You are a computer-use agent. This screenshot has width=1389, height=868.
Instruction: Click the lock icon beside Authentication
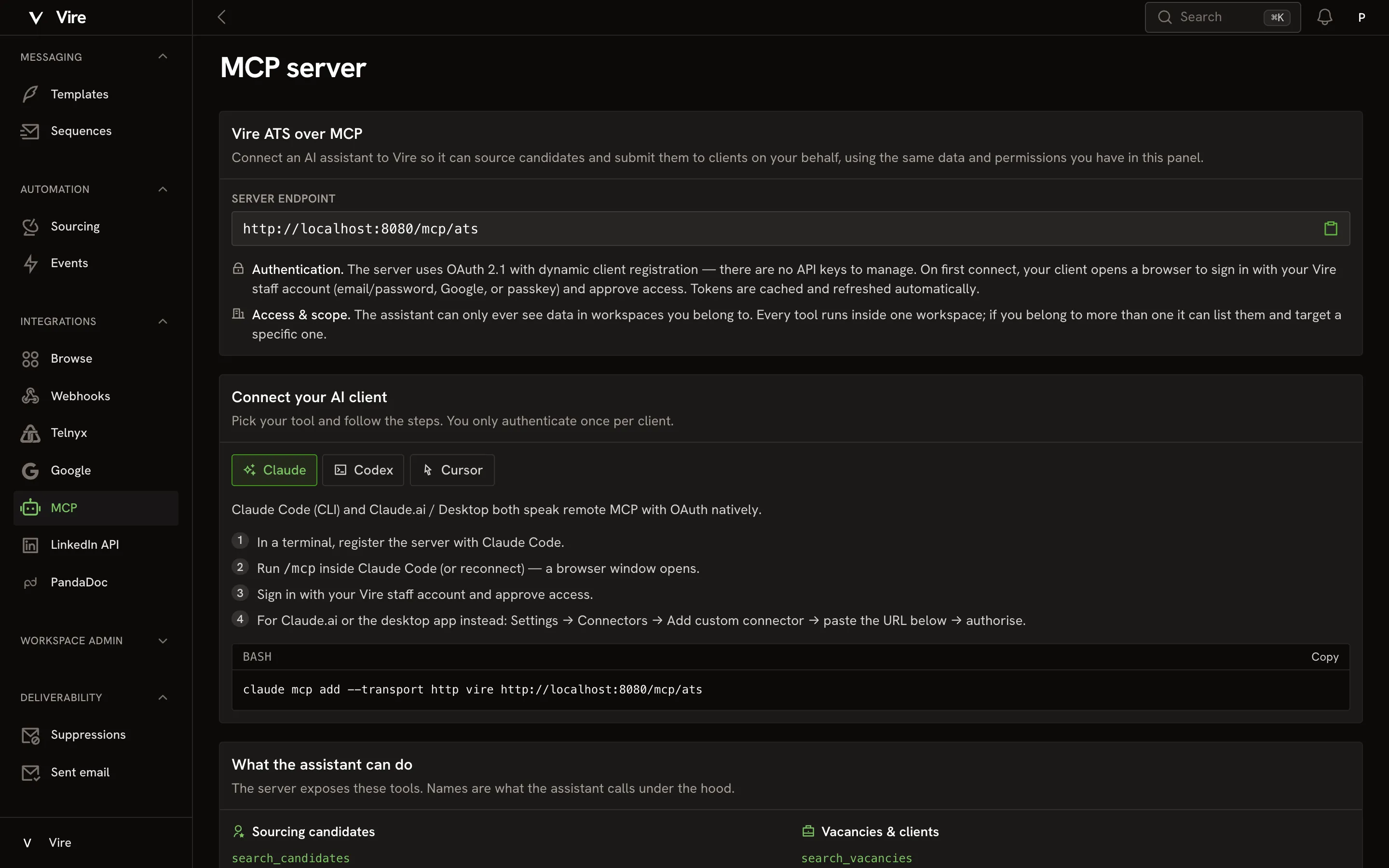pyautogui.click(x=238, y=268)
